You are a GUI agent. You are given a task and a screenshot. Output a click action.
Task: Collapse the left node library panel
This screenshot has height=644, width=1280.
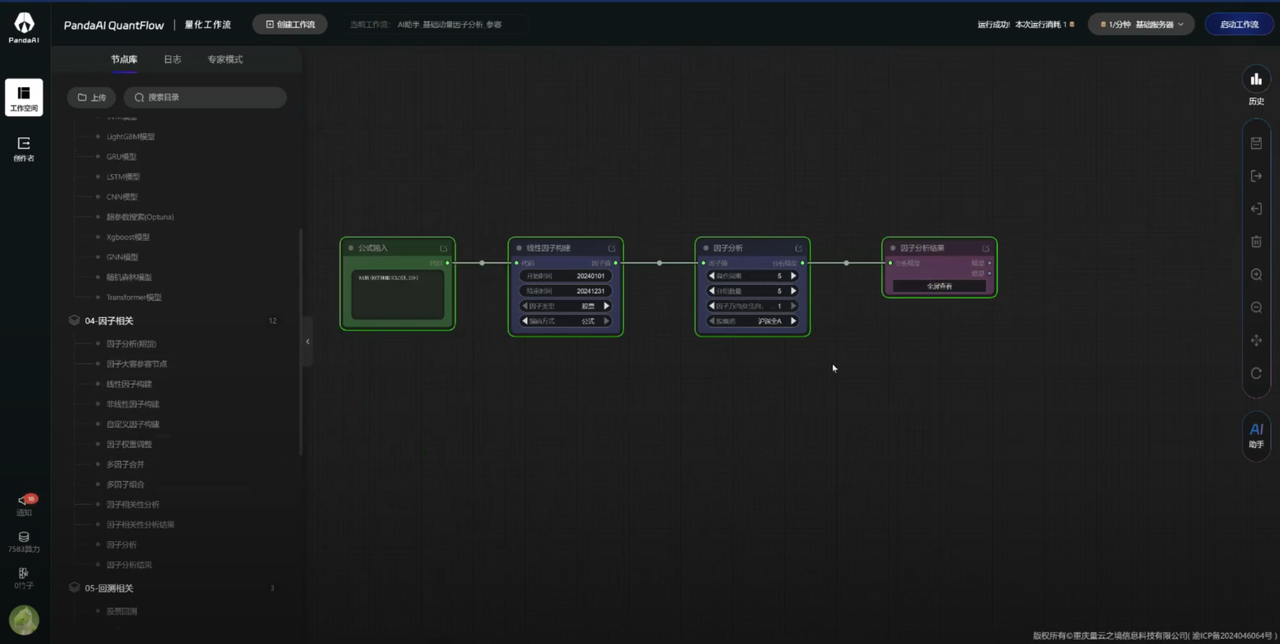(x=307, y=342)
